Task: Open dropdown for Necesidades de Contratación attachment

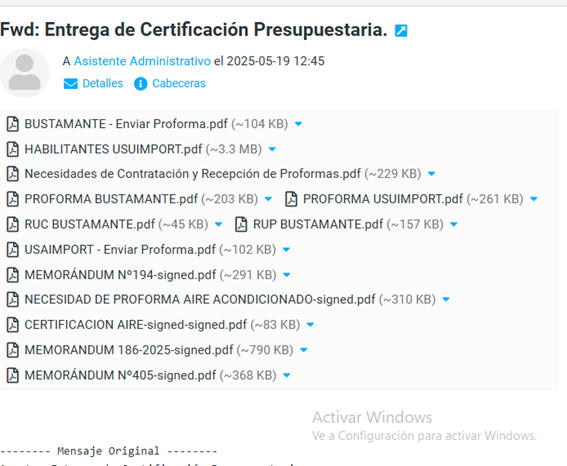Action: pyautogui.click(x=431, y=174)
